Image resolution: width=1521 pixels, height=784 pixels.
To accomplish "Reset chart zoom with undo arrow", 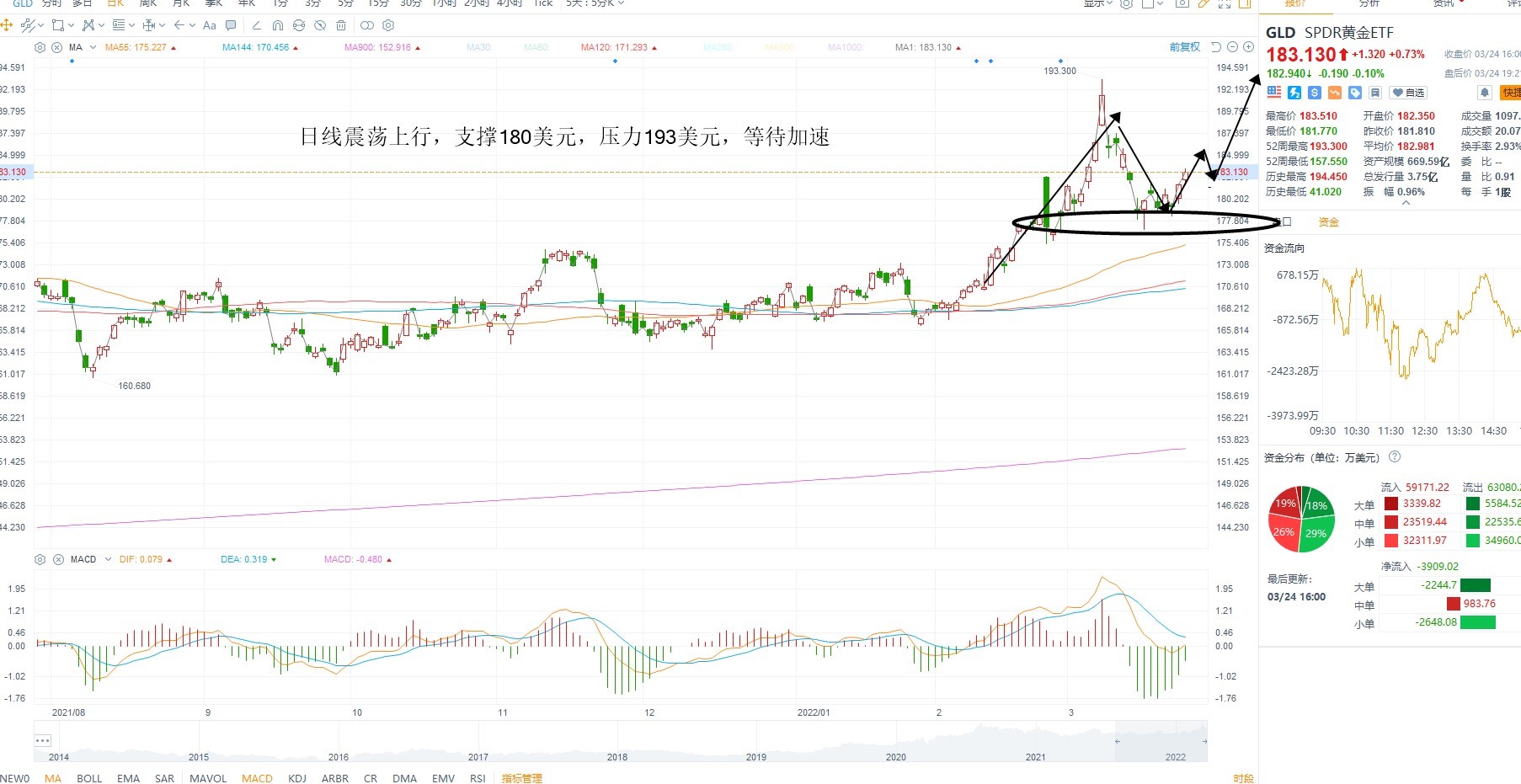I will (x=1216, y=47).
